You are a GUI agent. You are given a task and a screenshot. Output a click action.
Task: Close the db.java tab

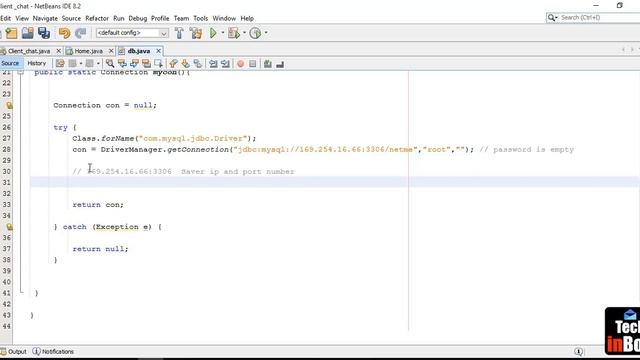click(x=158, y=51)
